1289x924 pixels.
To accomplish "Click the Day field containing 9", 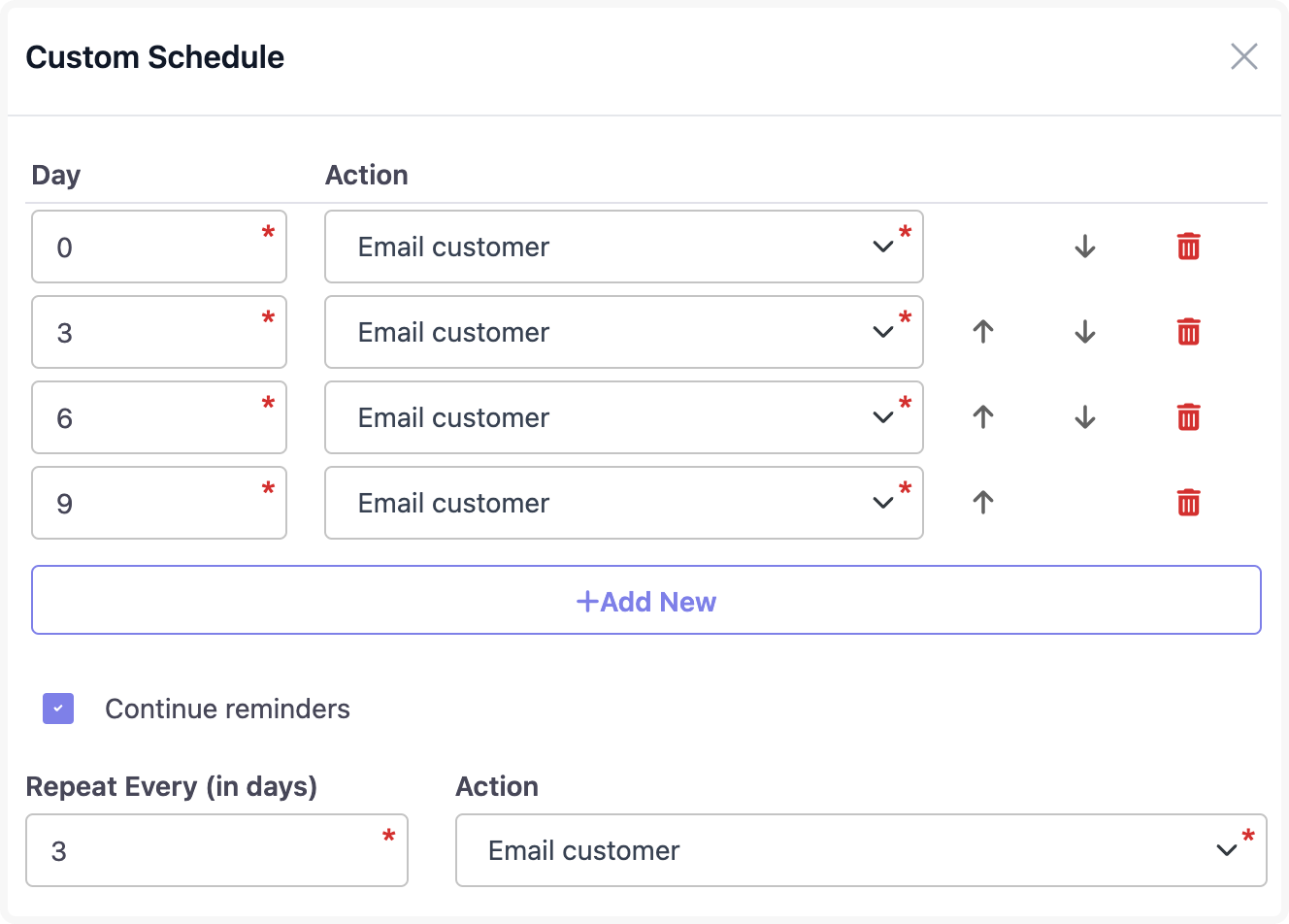I will tap(158, 503).
